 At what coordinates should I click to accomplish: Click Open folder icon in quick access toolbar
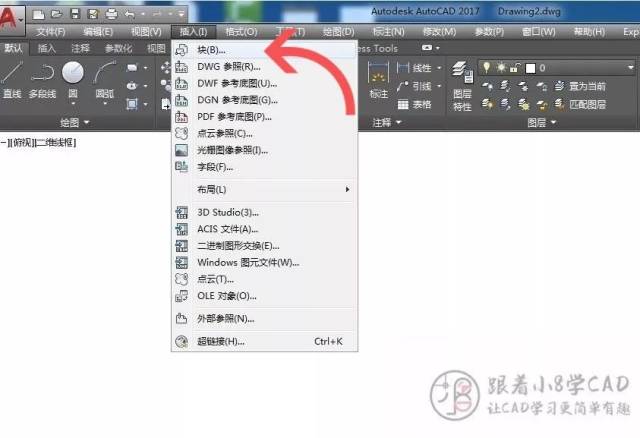pos(57,15)
